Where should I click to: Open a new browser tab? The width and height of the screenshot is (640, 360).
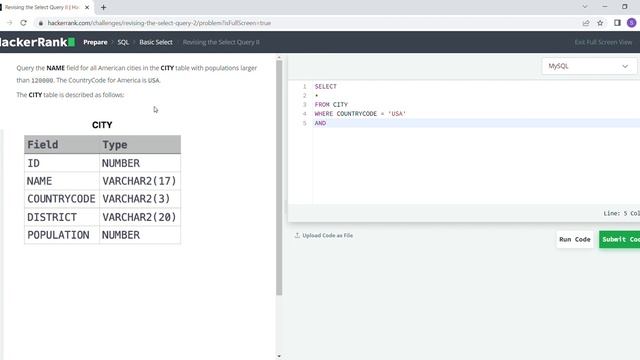click(103, 7)
